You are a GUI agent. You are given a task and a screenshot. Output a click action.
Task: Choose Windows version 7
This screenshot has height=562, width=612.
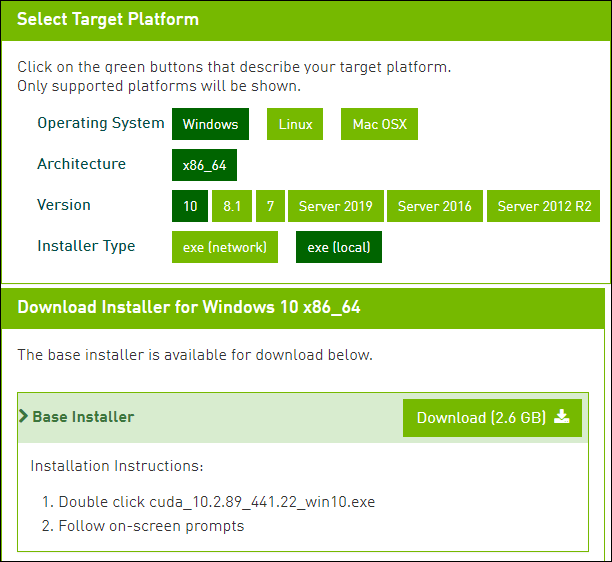269,207
